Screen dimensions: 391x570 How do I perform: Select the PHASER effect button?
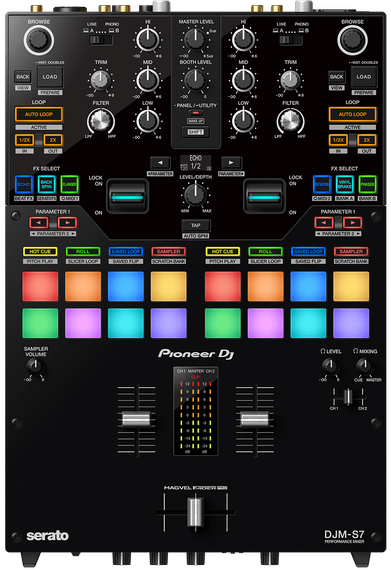point(367,185)
